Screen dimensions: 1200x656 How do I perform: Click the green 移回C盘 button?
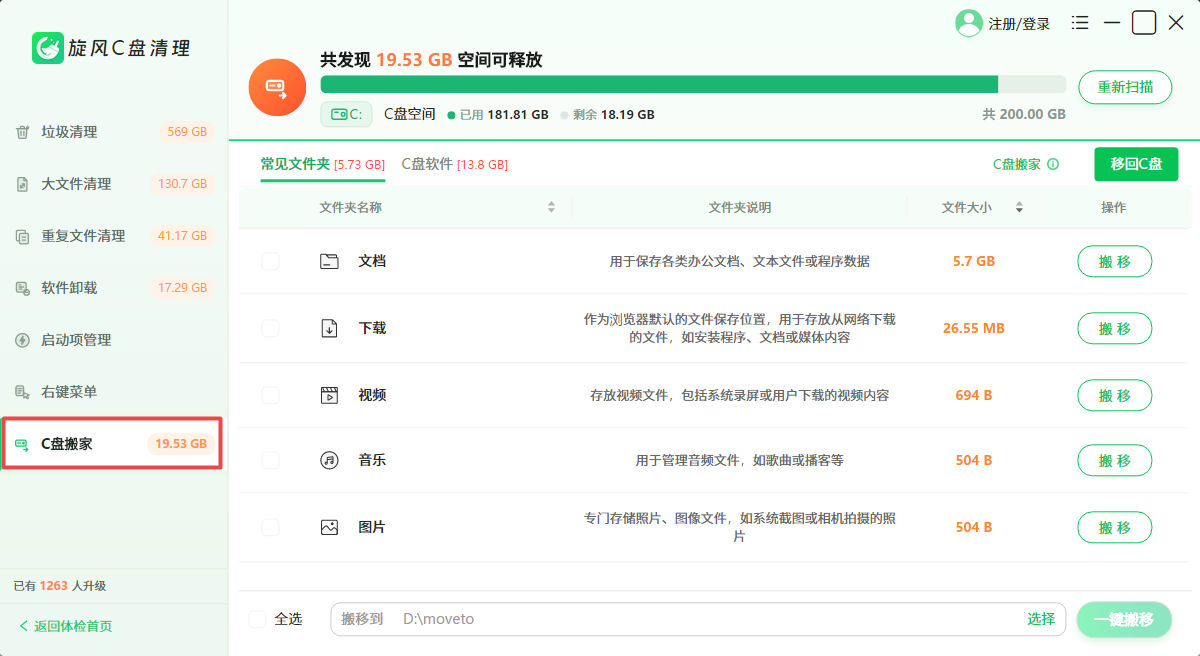1136,164
